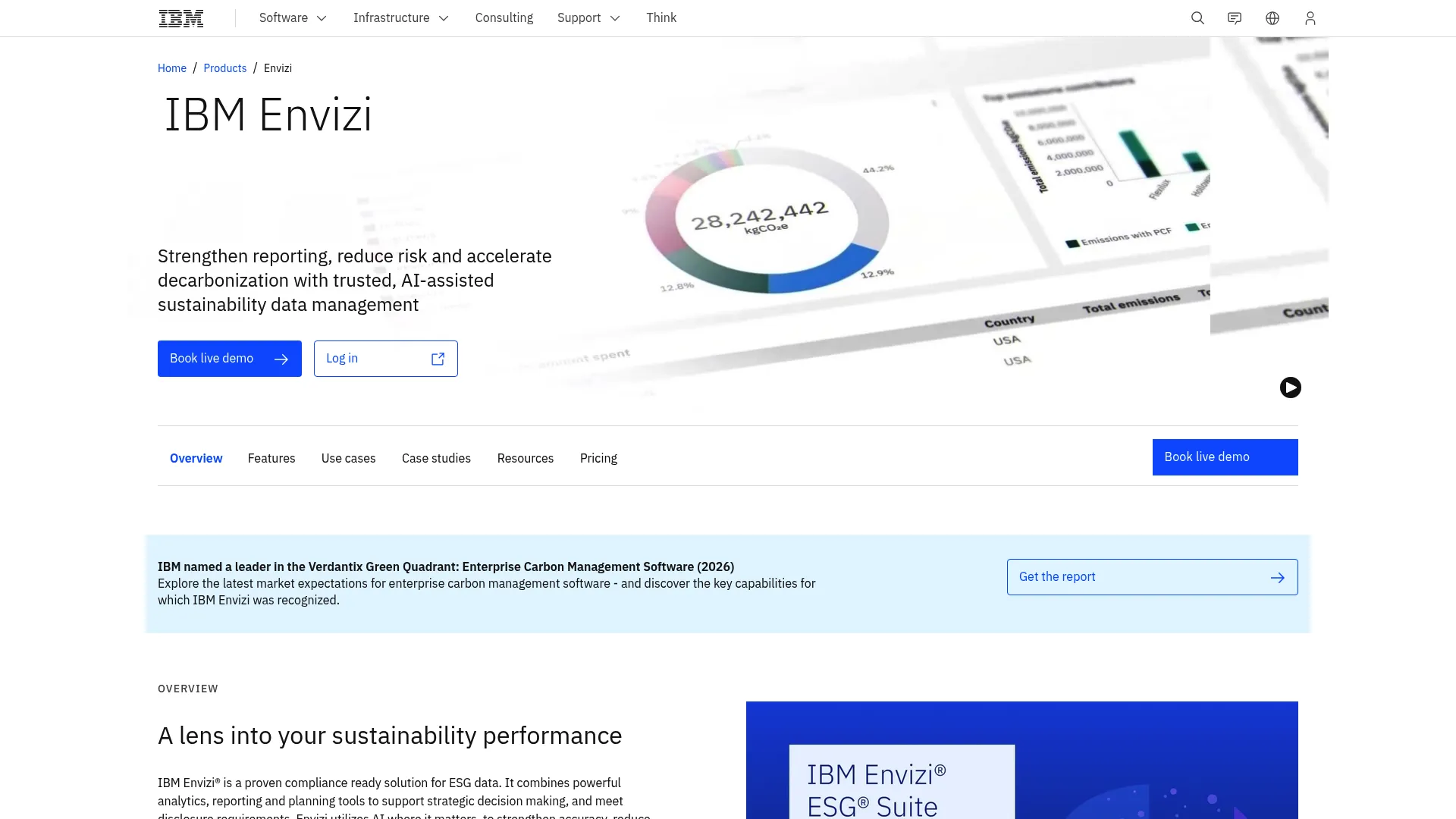Click the Envizi breadcrumb text
Screen dimensions: 1456x819
278,68
